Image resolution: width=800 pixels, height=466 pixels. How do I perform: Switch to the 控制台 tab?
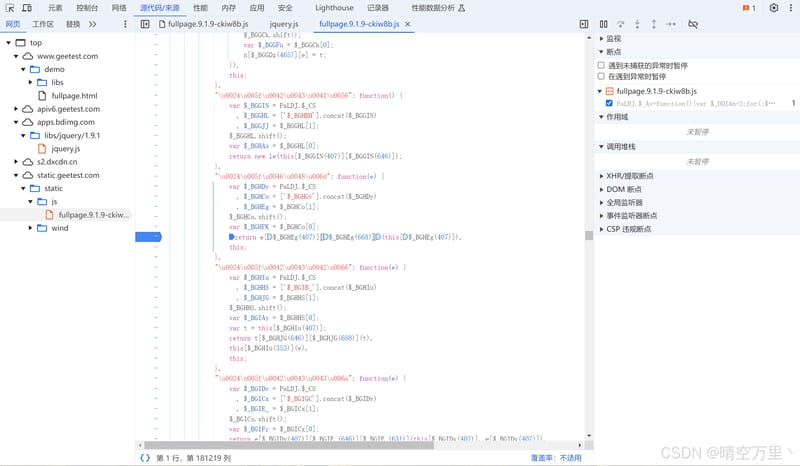pyautogui.click(x=87, y=8)
